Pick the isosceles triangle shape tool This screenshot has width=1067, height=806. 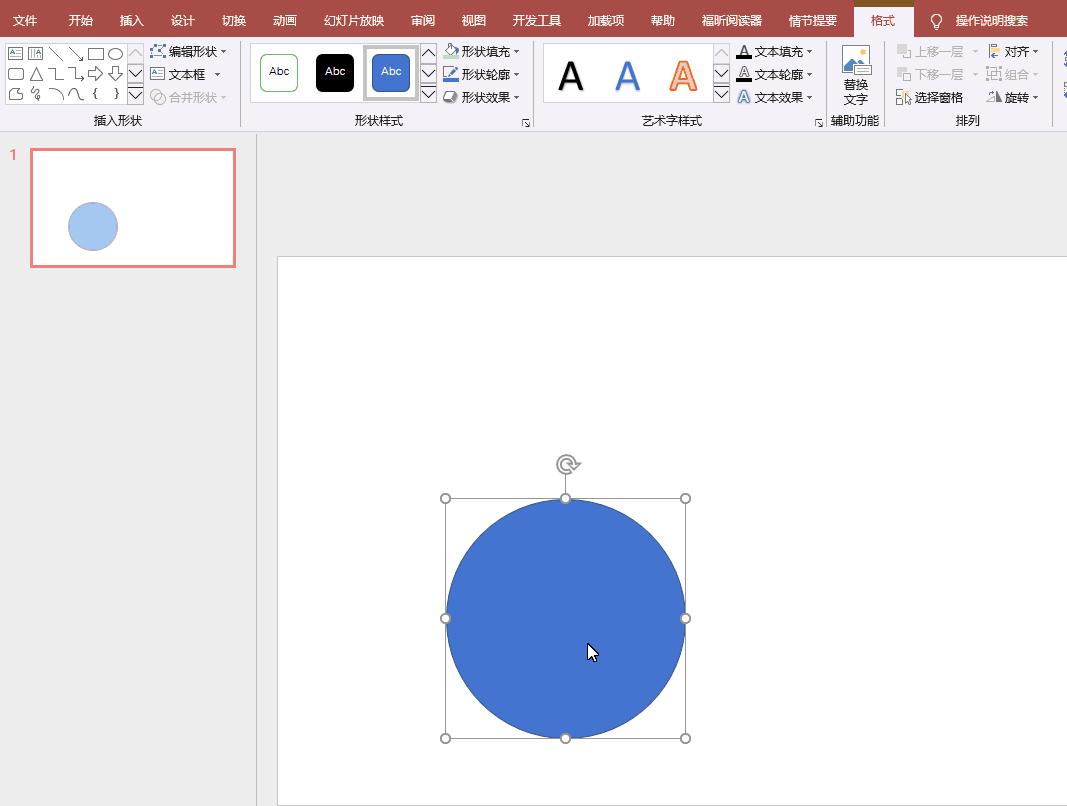(36, 74)
